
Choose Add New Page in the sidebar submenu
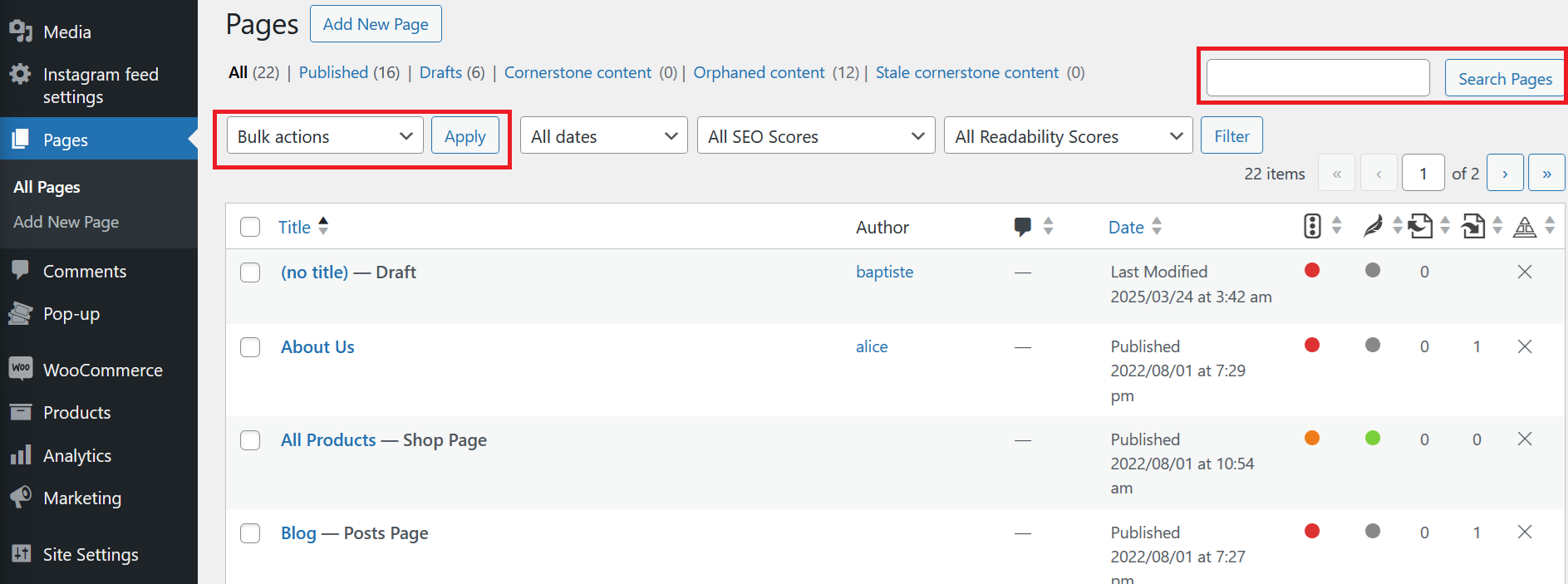pyautogui.click(x=66, y=223)
